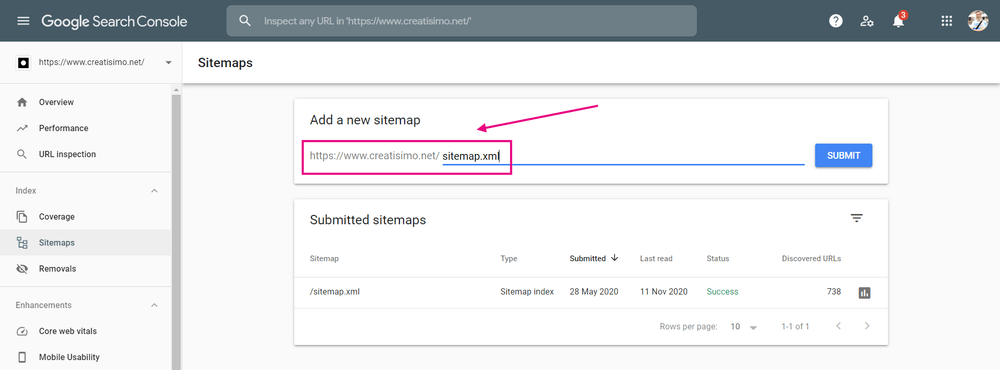The width and height of the screenshot is (1000, 370).
Task: Open the Google apps grid
Action: click(x=947, y=21)
